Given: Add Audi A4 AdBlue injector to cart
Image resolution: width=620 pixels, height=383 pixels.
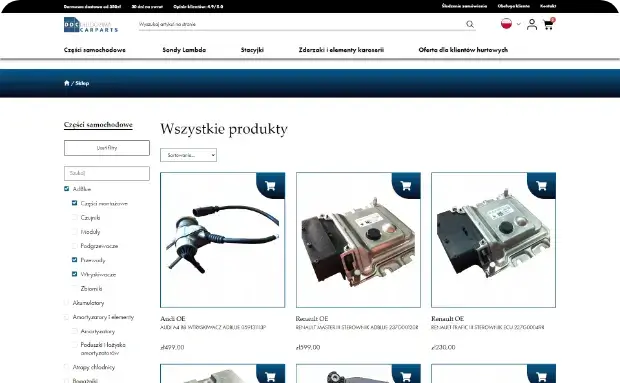Looking at the screenshot, I should (270, 186).
